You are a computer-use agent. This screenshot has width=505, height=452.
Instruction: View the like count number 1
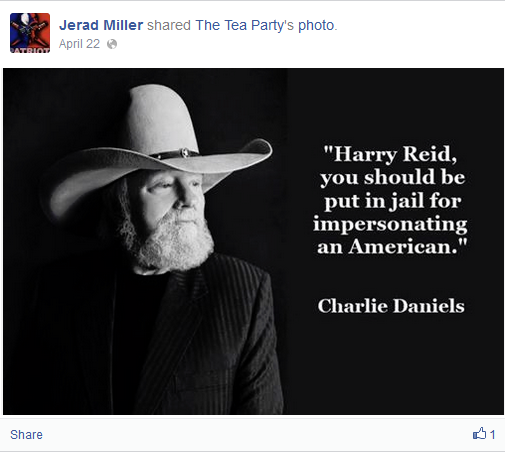(492, 434)
